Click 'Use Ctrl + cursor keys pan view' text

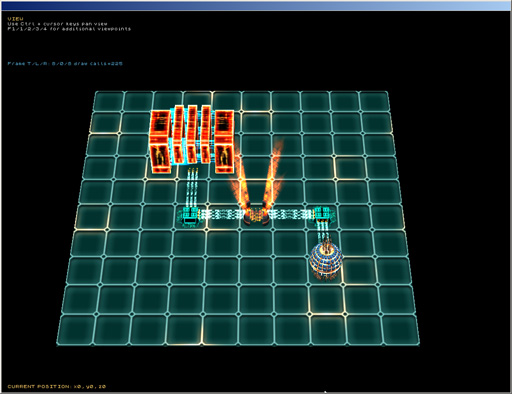tap(57, 24)
